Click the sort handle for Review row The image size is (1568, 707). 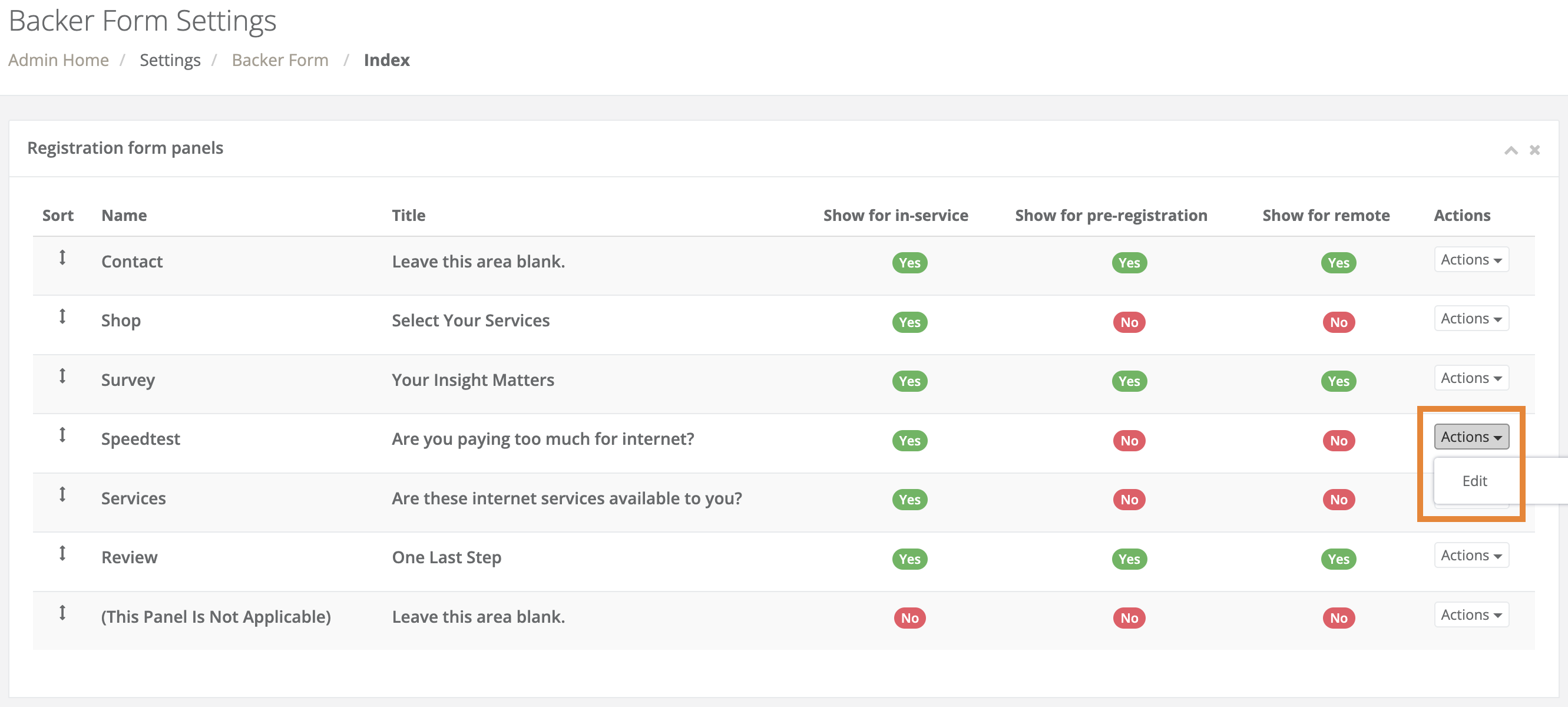click(62, 553)
